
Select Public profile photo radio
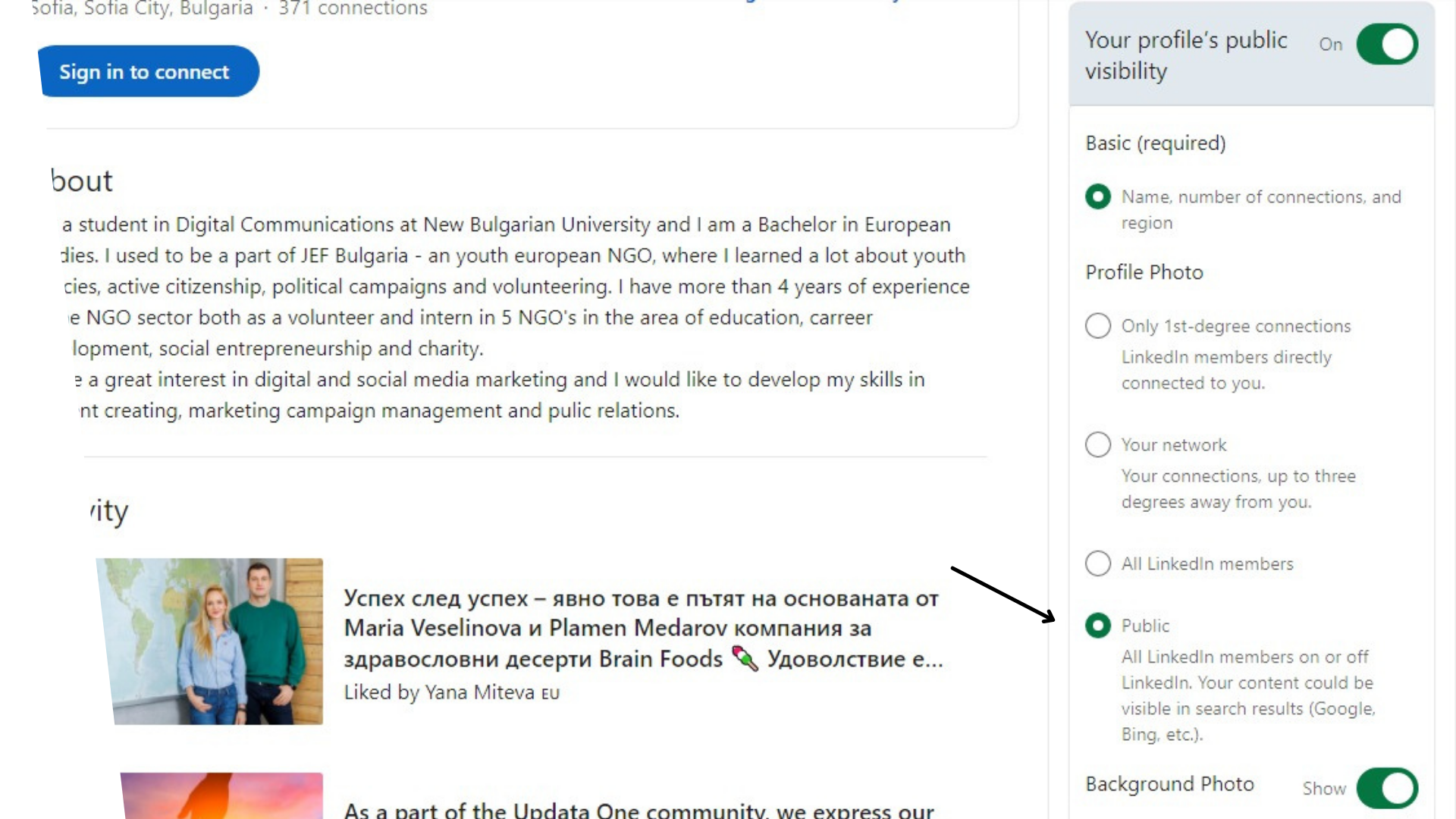click(1097, 626)
